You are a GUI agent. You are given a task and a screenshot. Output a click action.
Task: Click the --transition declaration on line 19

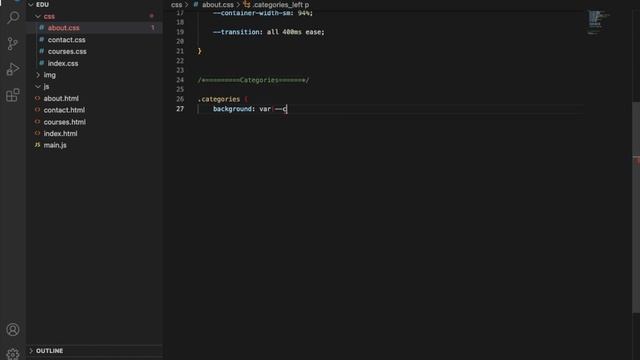[x=269, y=32]
